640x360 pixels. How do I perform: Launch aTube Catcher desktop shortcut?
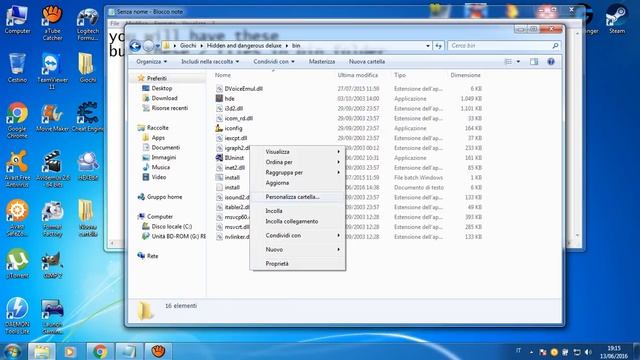[x=52, y=22]
